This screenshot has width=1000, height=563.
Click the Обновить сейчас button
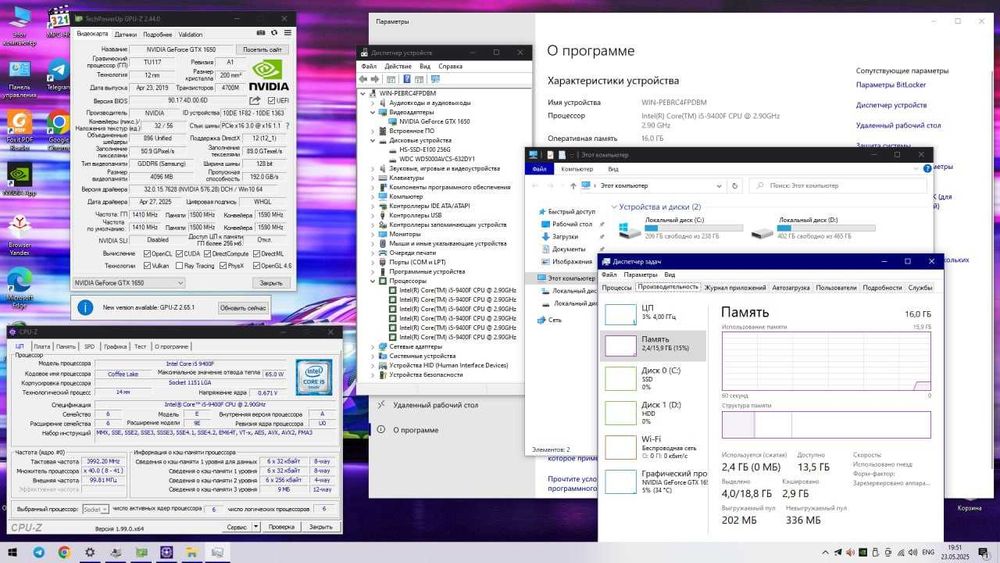click(242, 308)
